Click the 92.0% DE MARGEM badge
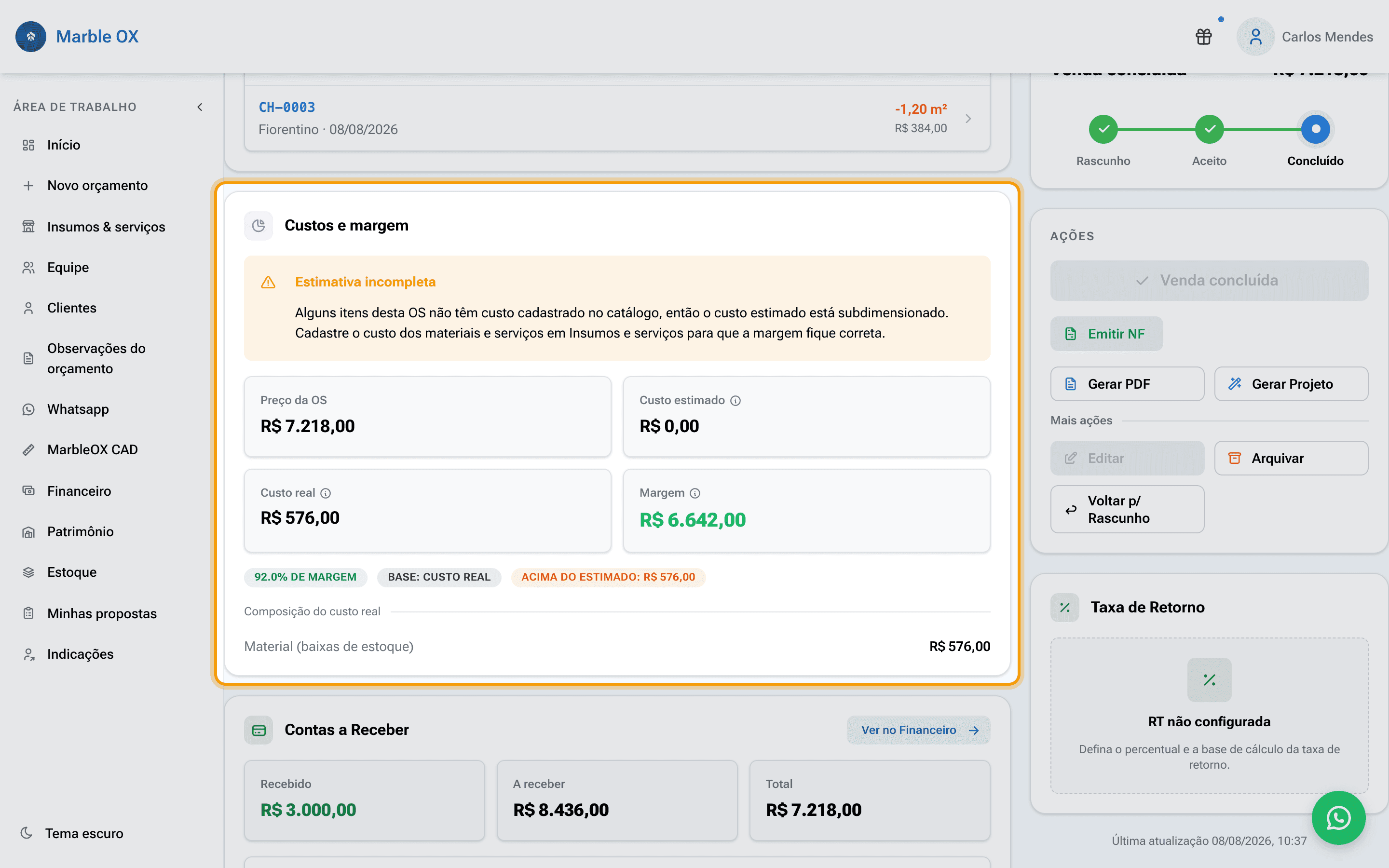Screen dimensions: 1389x868 click(305, 577)
